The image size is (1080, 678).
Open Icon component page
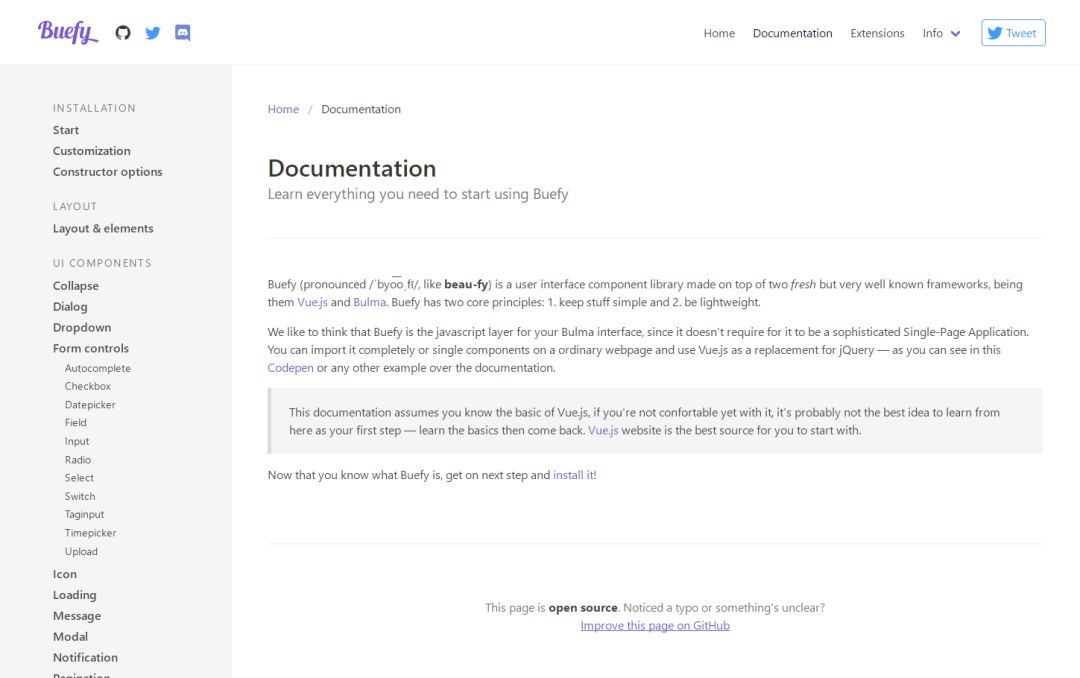[65, 574]
